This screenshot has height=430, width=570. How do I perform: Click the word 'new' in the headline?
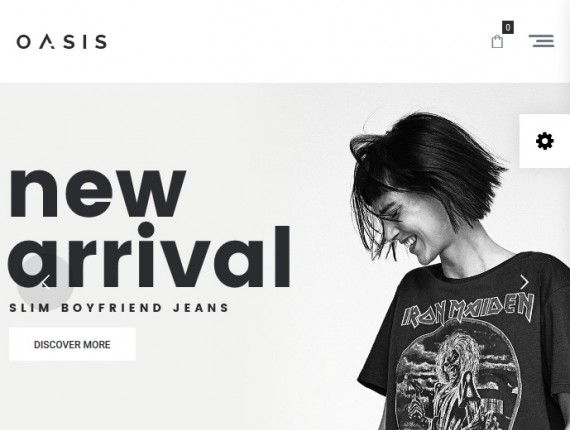coord(97,193)
